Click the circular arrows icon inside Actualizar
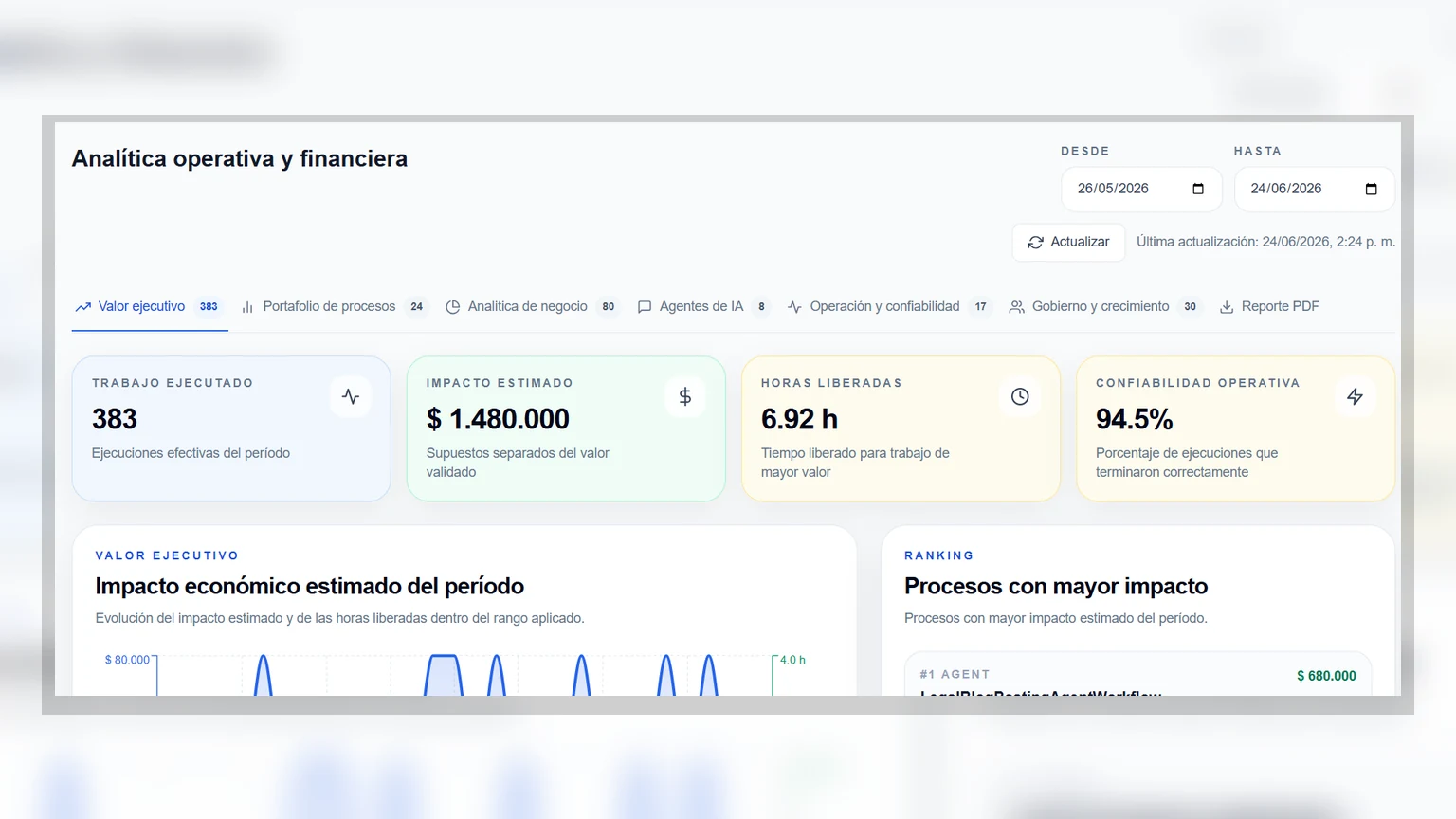Viewport: 1456px width, 819px height. coord(1036,243)
